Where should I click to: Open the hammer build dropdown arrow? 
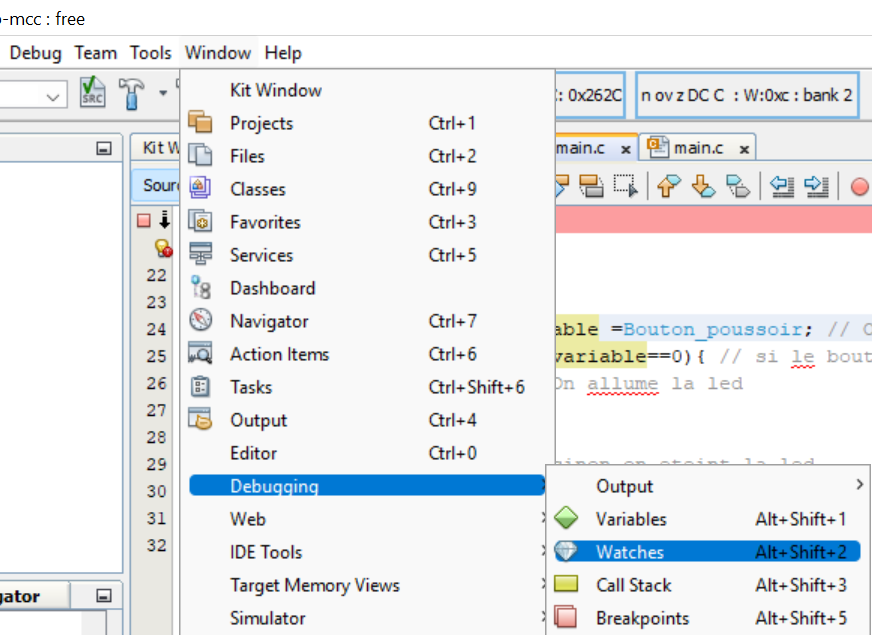point(163,94)
